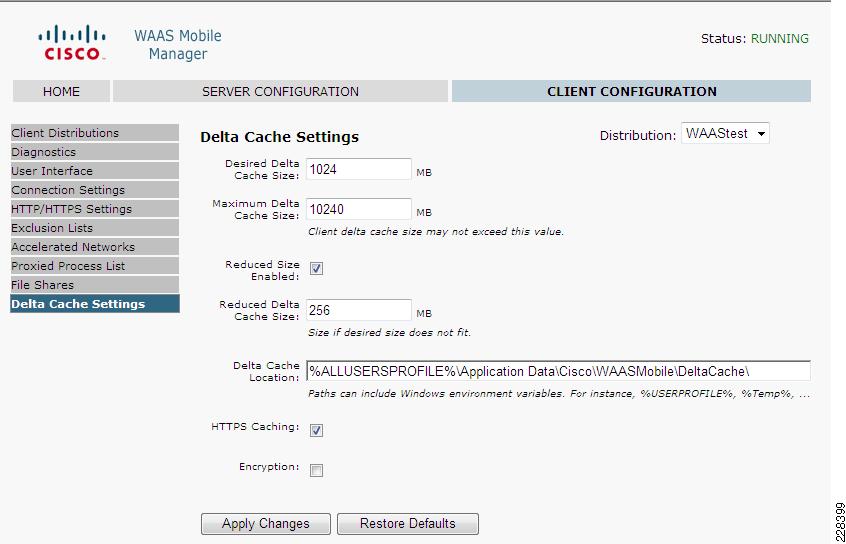Click the Restore Defaults button
The width and height of the screenshot is (846, 544).
408,523
